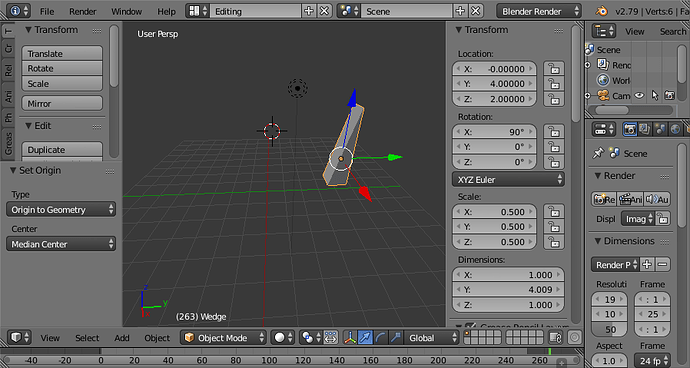The height and width of the screenshot is (368, 690).
Task: Select the rotate manipulator arc icon
Action: 381,338
